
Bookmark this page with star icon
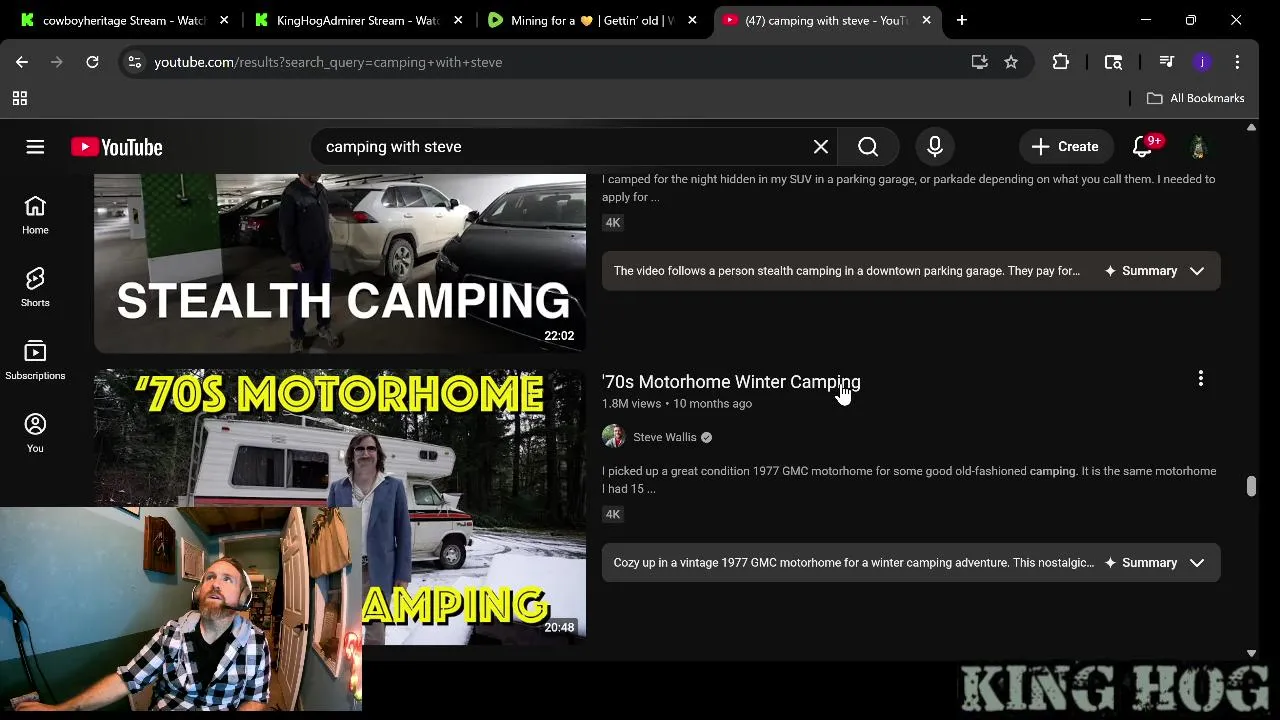(1011, 62)
